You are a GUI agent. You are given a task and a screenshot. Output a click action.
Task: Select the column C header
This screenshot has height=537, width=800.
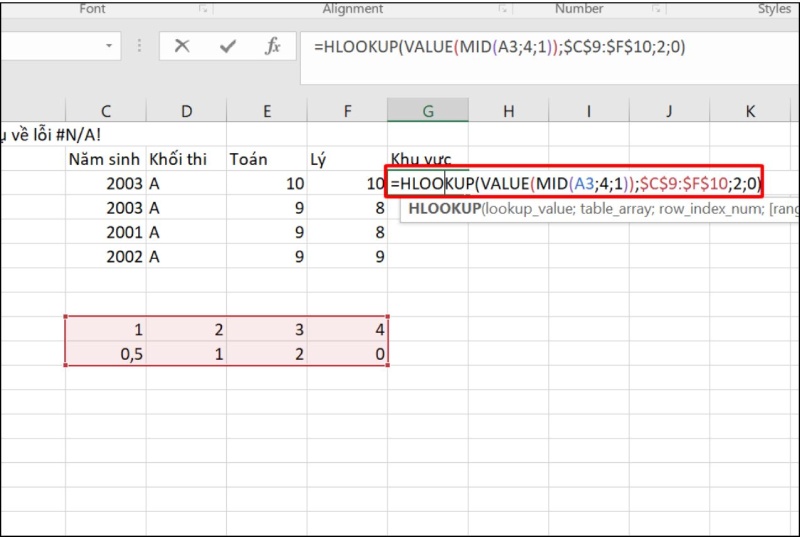pyautogui.click(x=106, y=111)
